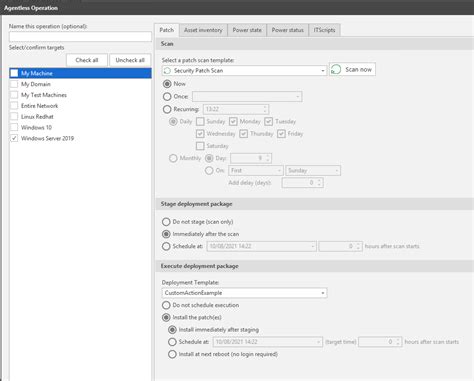The height and width of the screenshot is (381, 474).
Task: Open the First ordinal dropdown
Action: [x=256, y=170]
